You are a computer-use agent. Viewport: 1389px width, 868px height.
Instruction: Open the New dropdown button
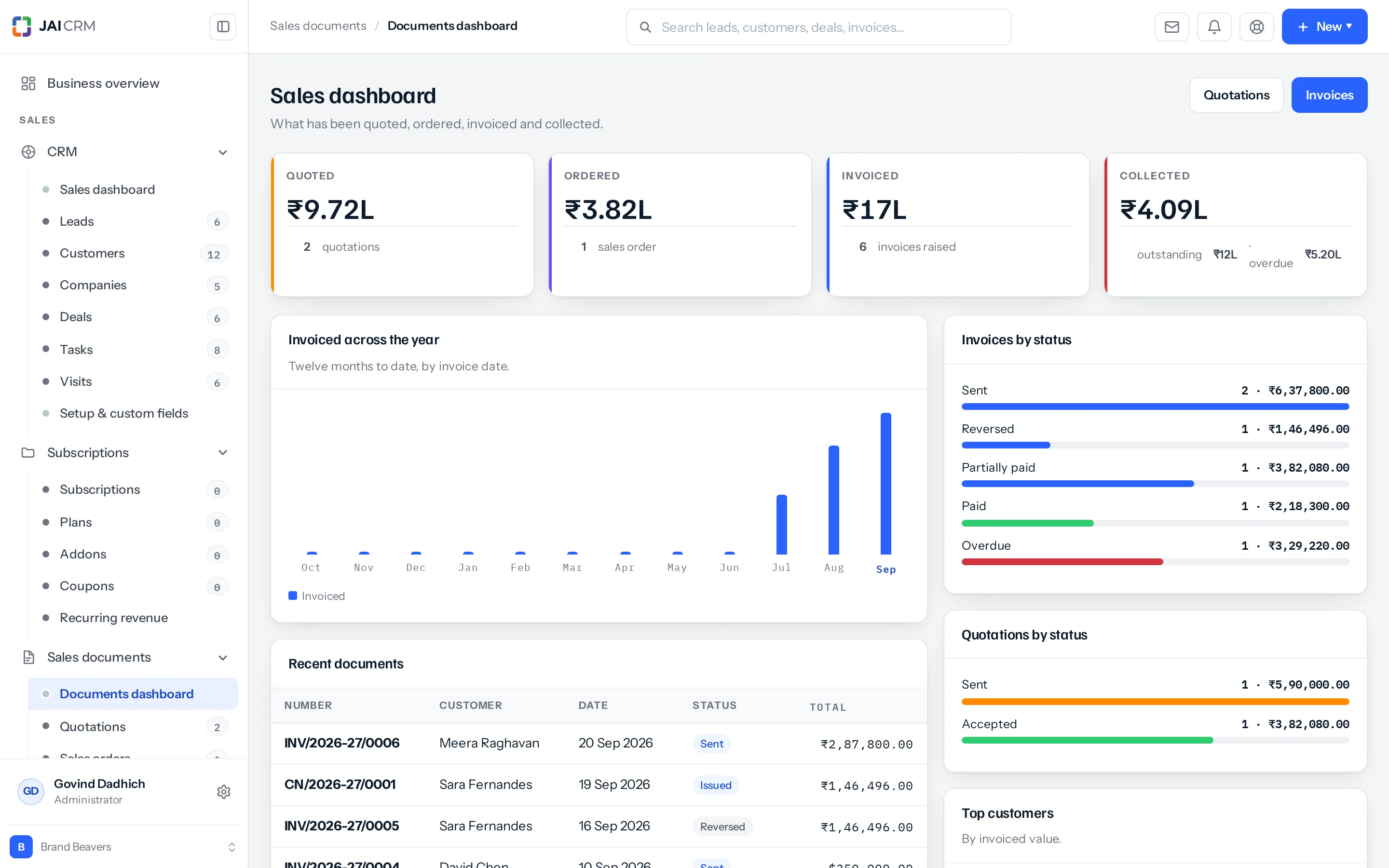point(1324,27)
